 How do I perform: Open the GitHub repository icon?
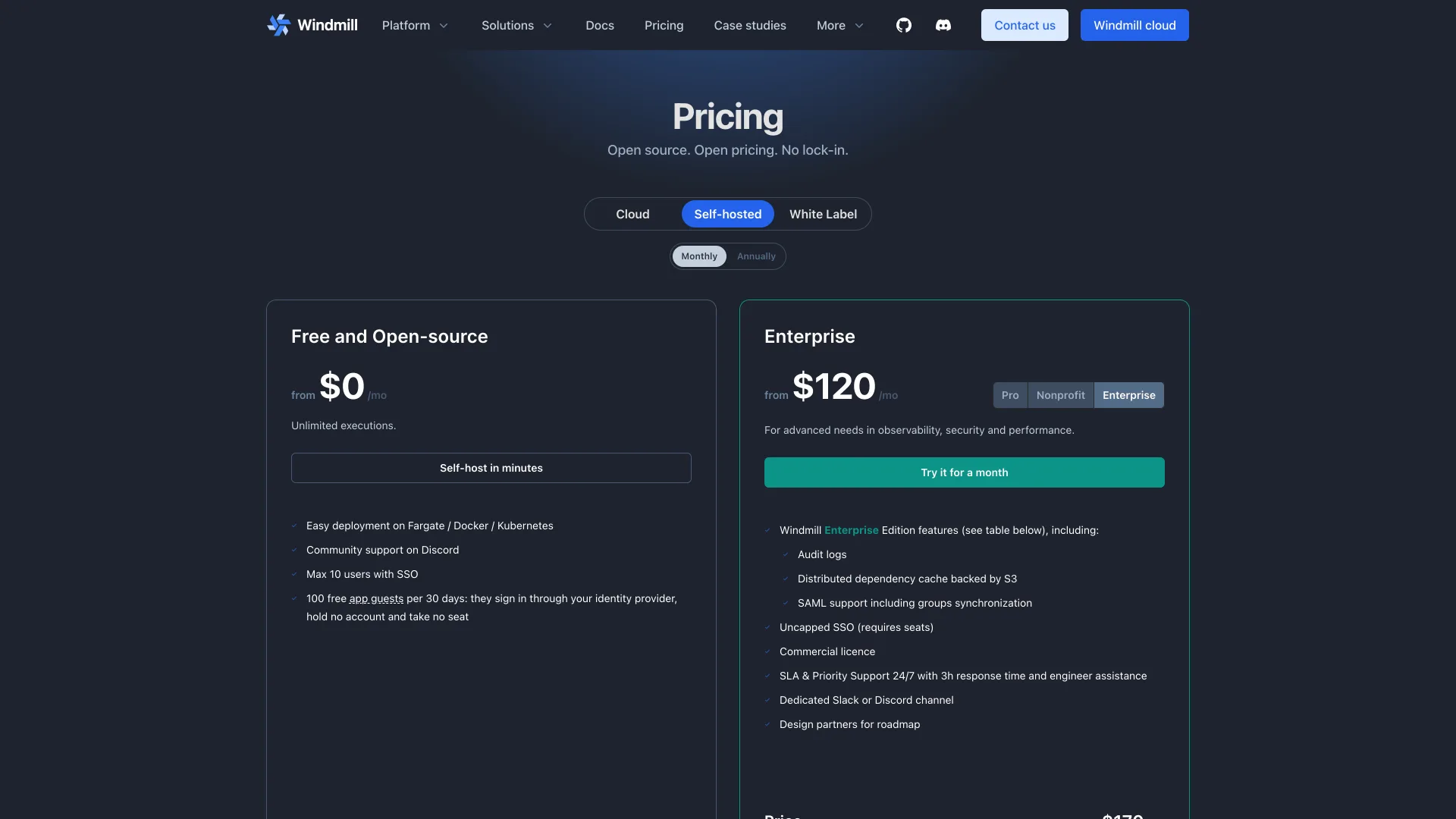point(903,25)
